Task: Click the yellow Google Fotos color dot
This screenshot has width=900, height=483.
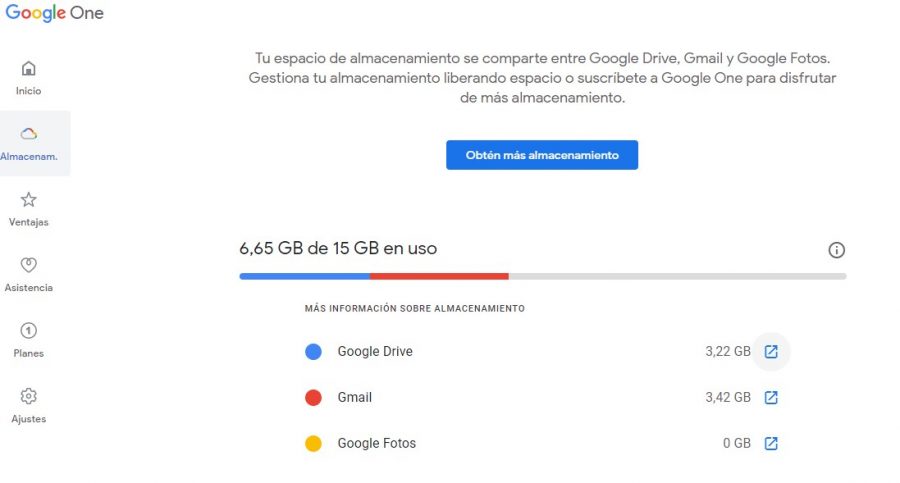Action: click(x=313, y=444)
